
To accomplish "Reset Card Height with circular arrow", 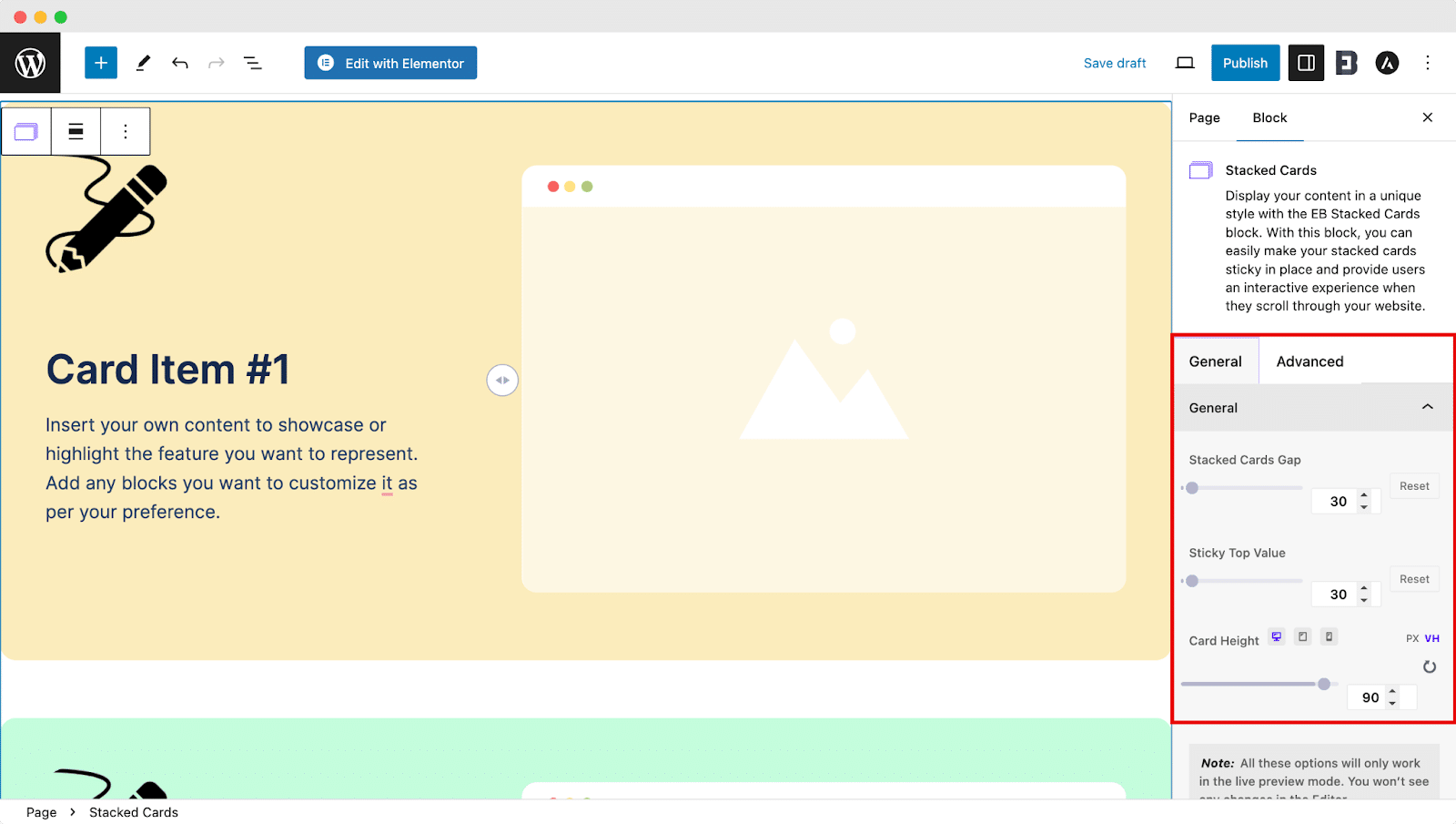I will [1430, 667].
